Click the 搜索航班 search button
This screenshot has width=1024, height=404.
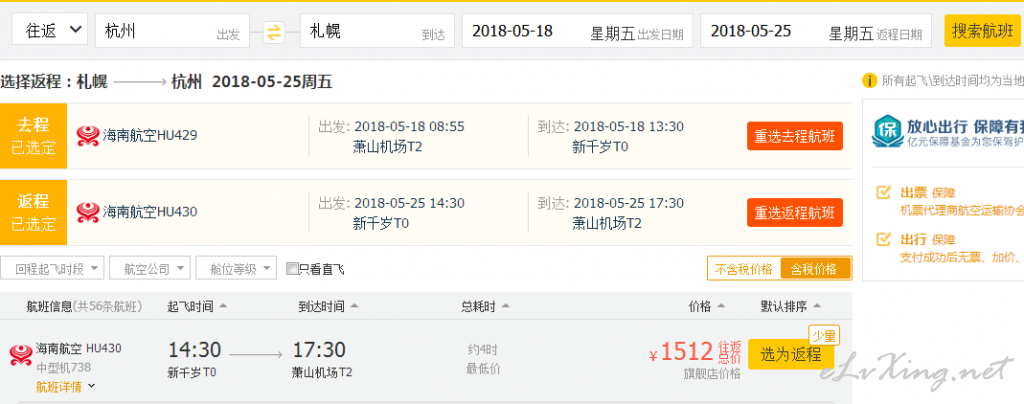pos(982,31)
